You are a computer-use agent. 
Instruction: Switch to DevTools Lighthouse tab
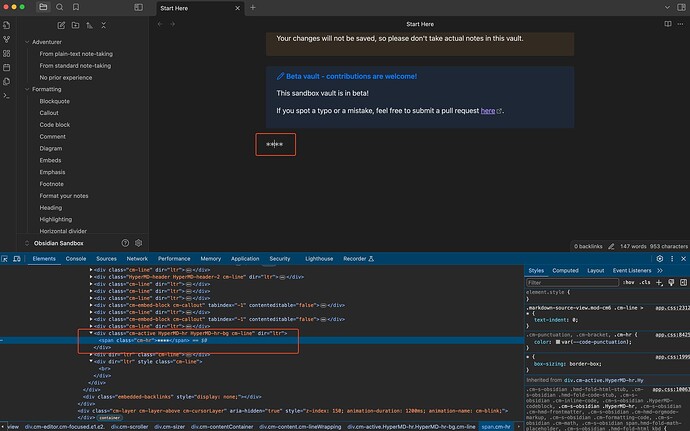319,259
